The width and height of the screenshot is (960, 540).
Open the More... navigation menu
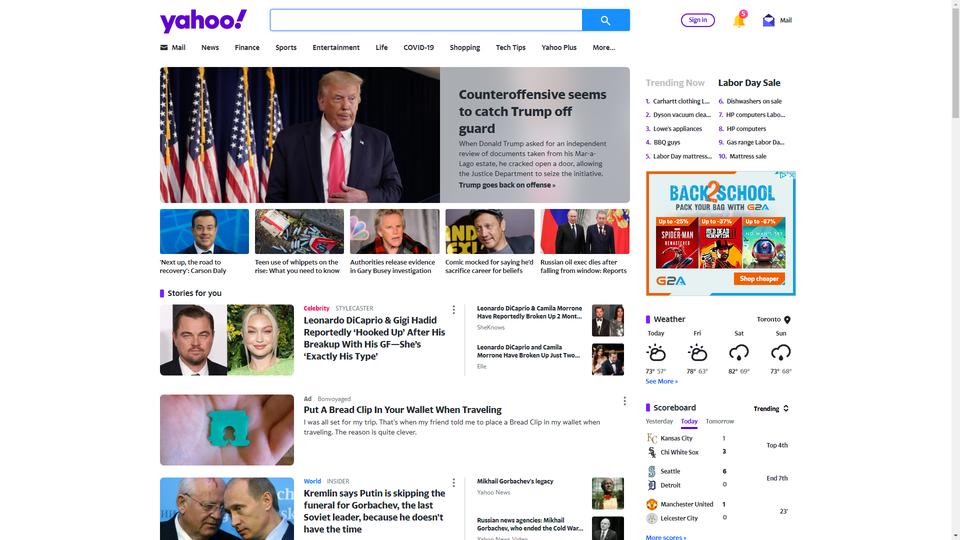(604, 47)
